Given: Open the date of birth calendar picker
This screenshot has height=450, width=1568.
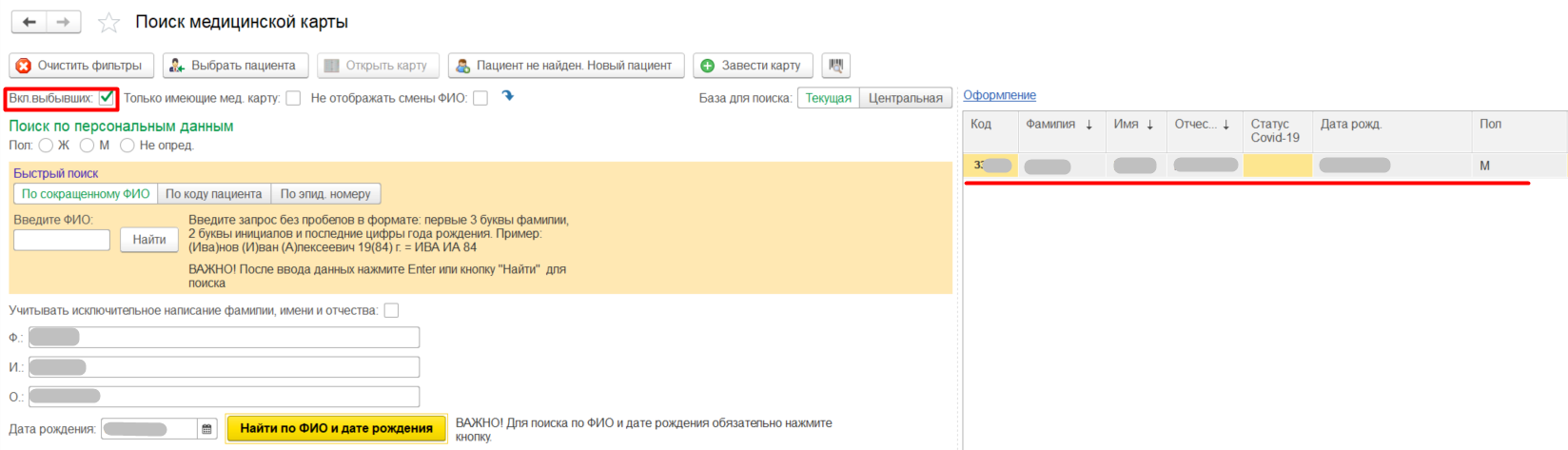Looking at the screenshot, I should click(x=207, y=429).
